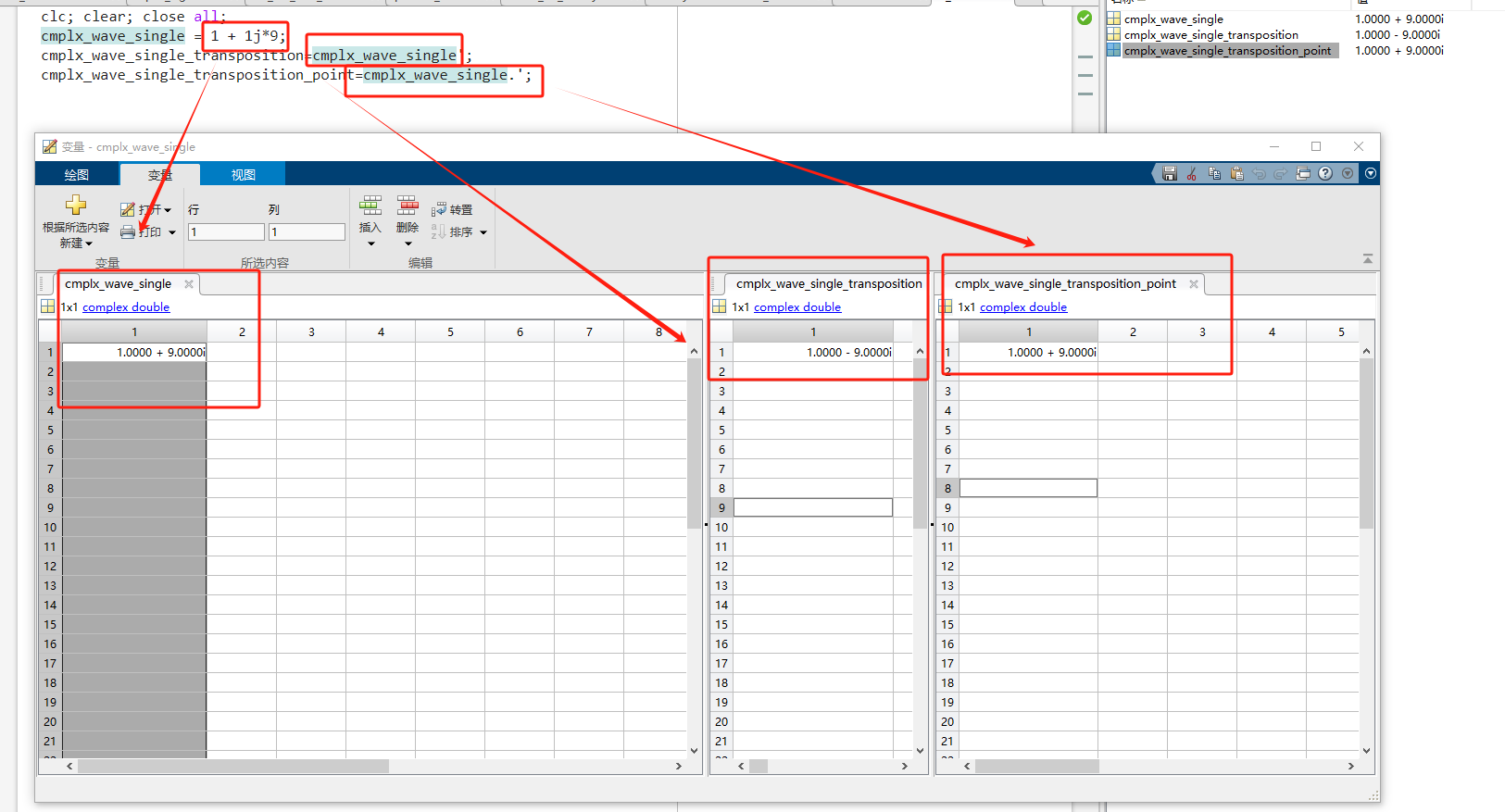1505x812 pixels.
Task: Click the paste icon in quick access toolbar
Action: coord(1236,173)
